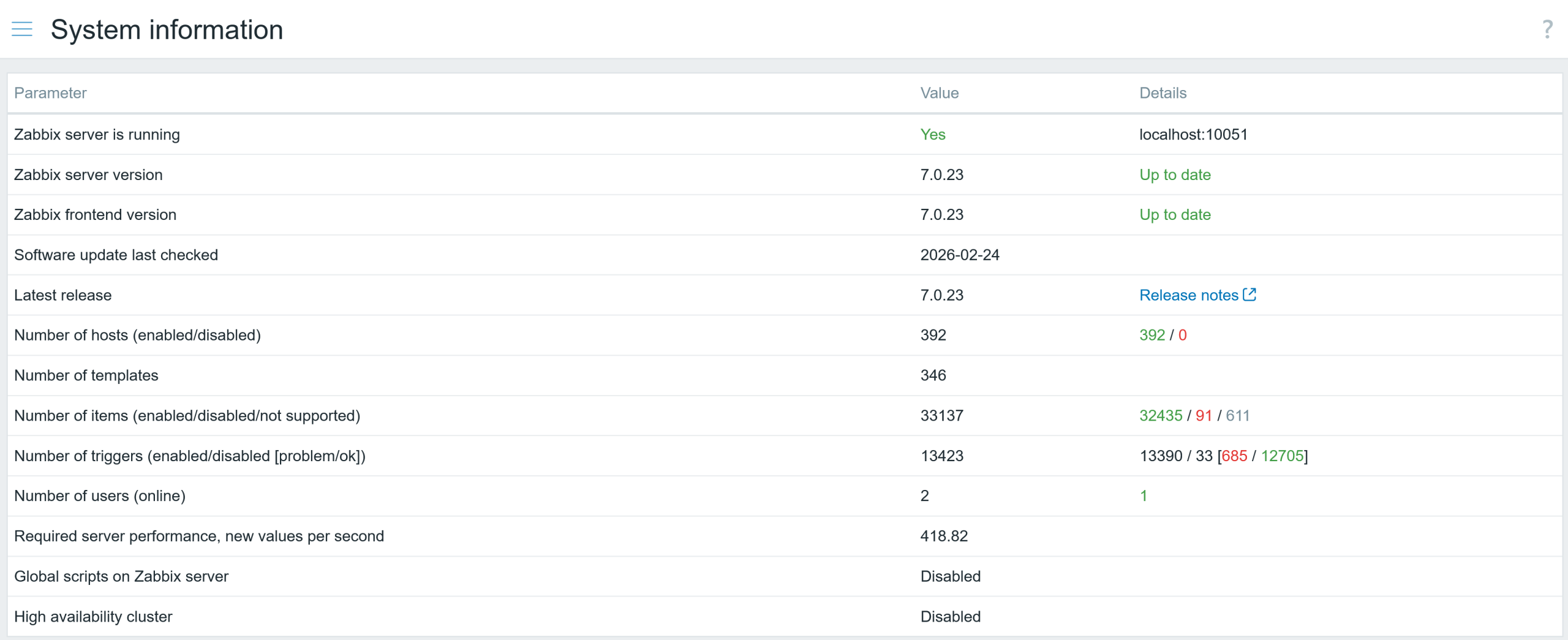
Task: Click the localhost:10051 details text
Action: [1193, 135]
